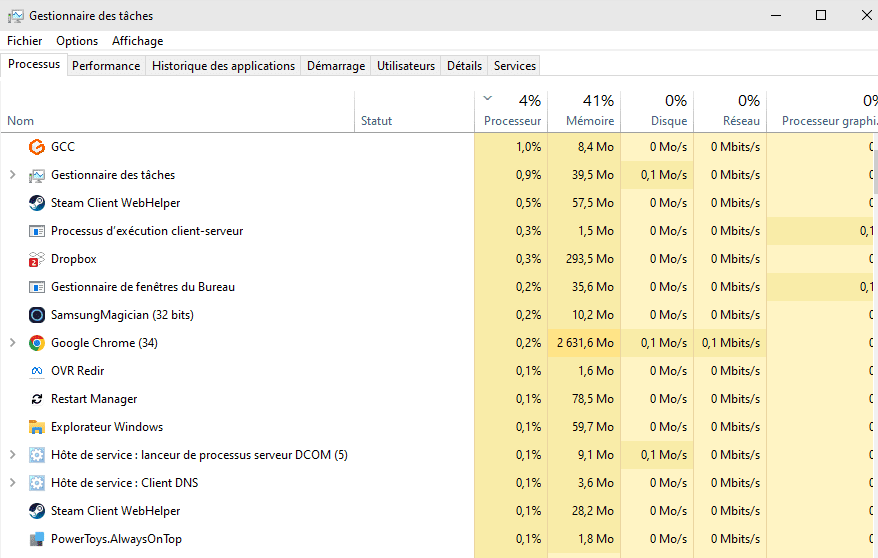Screen dimensions: 878x558
Task: Click the Google Chrome process icon
Action: click(x=37, y=343)
